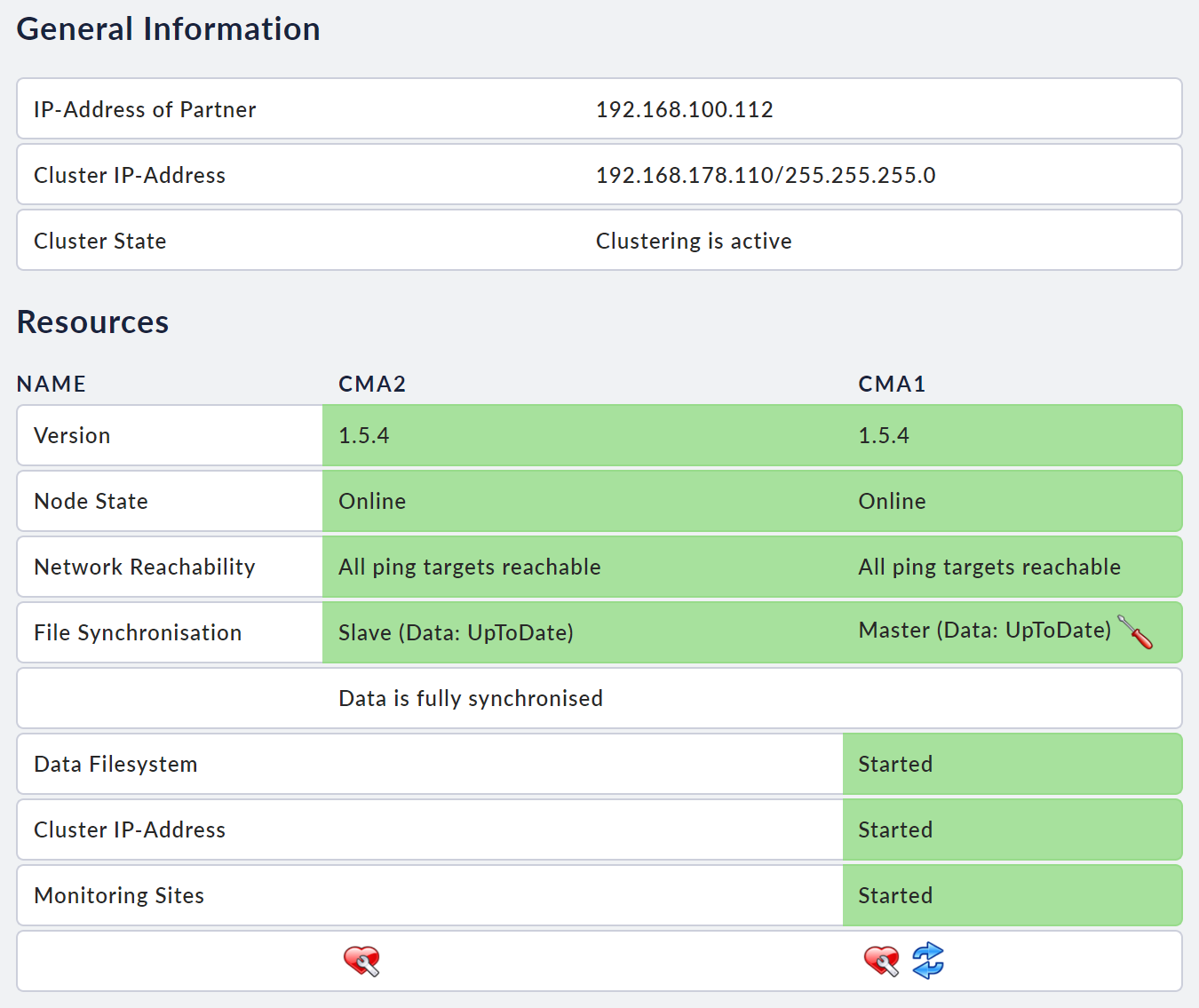Click version 1.5.4 in the CMA1 column
Viewport: 1199px width, 1008px height.
(884, 435)
